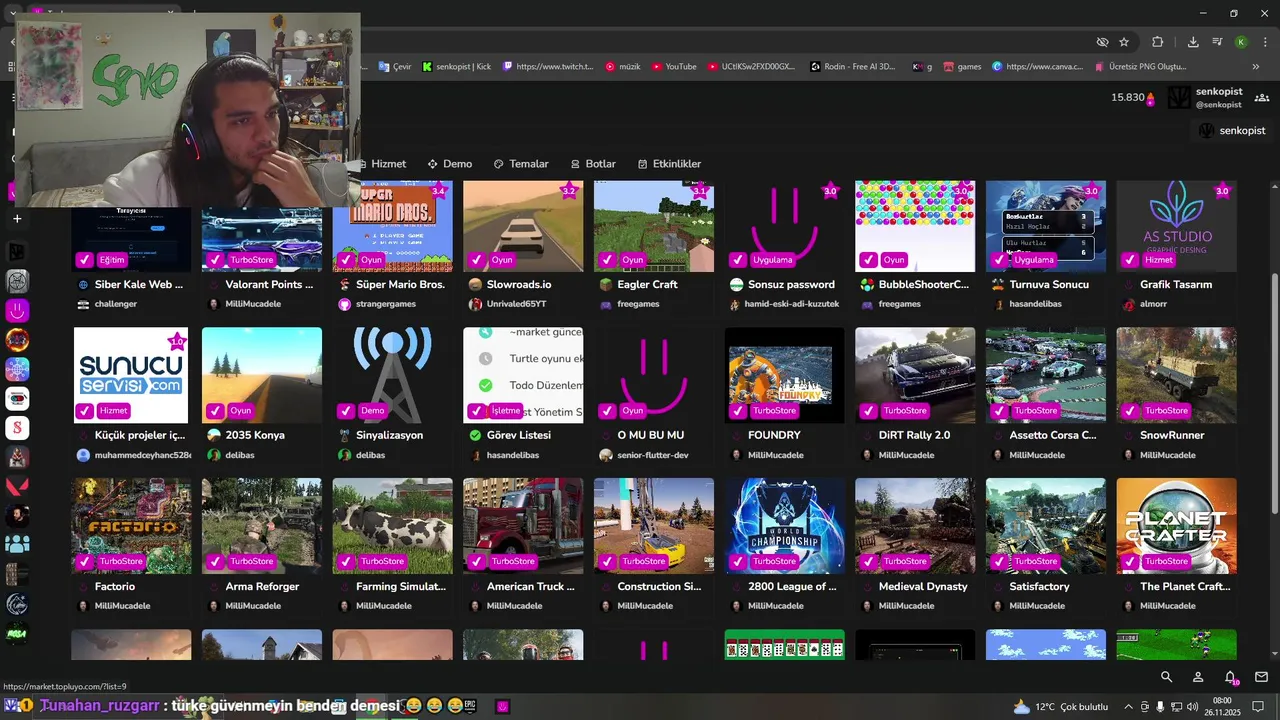
Task: Click the pink currency icon next to 15.830
Action: (1151, 98)
